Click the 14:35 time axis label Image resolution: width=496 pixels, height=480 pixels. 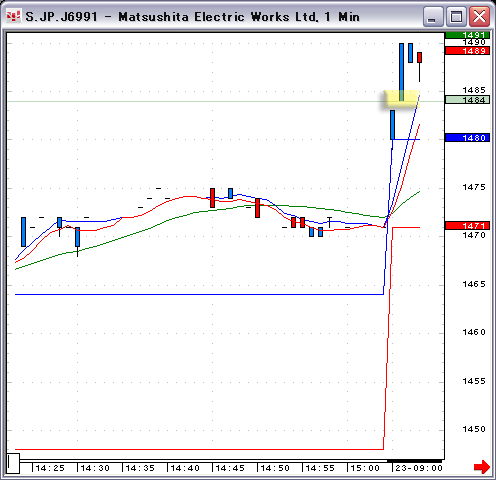[140, 468]
